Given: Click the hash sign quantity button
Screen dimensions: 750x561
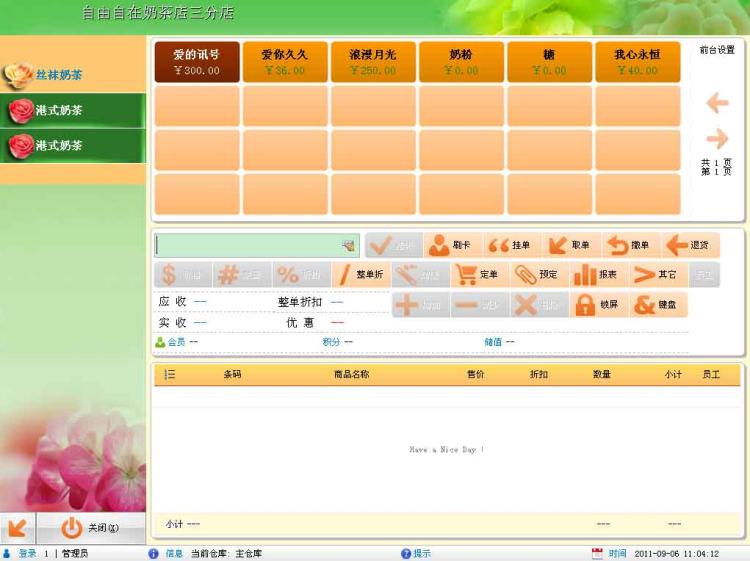Looking at the screenshot, I should (x=242, y=275).
